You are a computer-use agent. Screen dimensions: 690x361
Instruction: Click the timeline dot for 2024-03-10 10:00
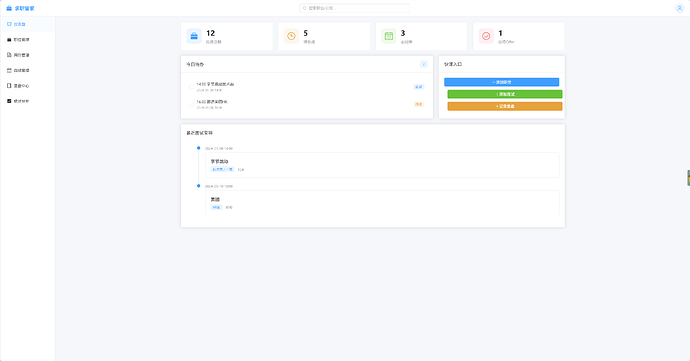[x=198, y=186]
